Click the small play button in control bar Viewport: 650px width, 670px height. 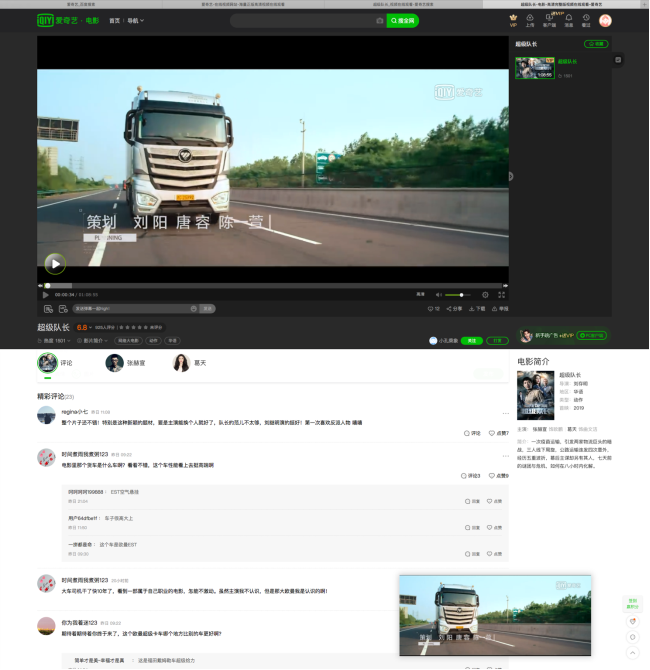pos(46,295)
